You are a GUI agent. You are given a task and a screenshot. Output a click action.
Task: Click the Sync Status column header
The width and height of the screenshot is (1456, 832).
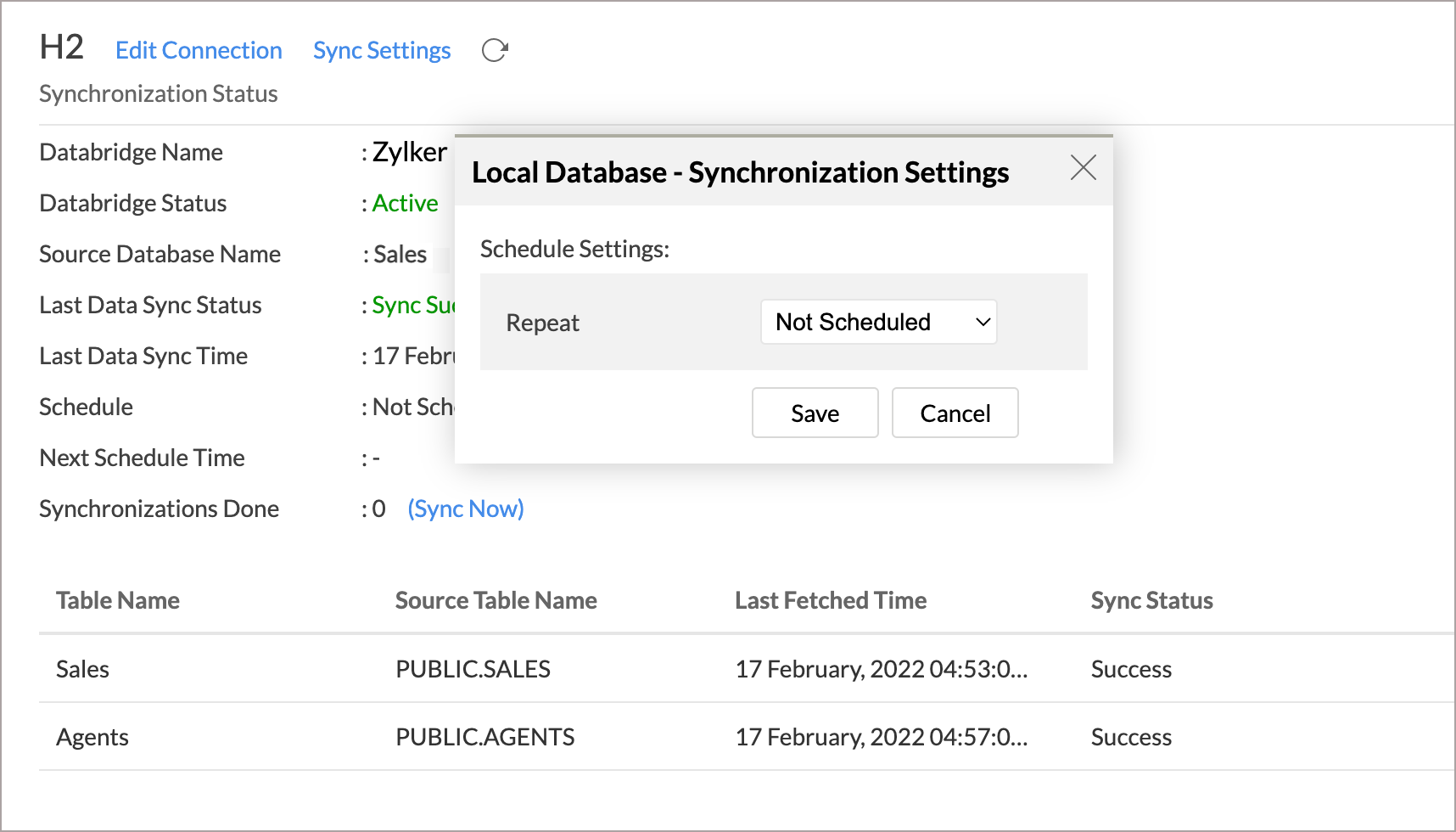pos(1151,600)
